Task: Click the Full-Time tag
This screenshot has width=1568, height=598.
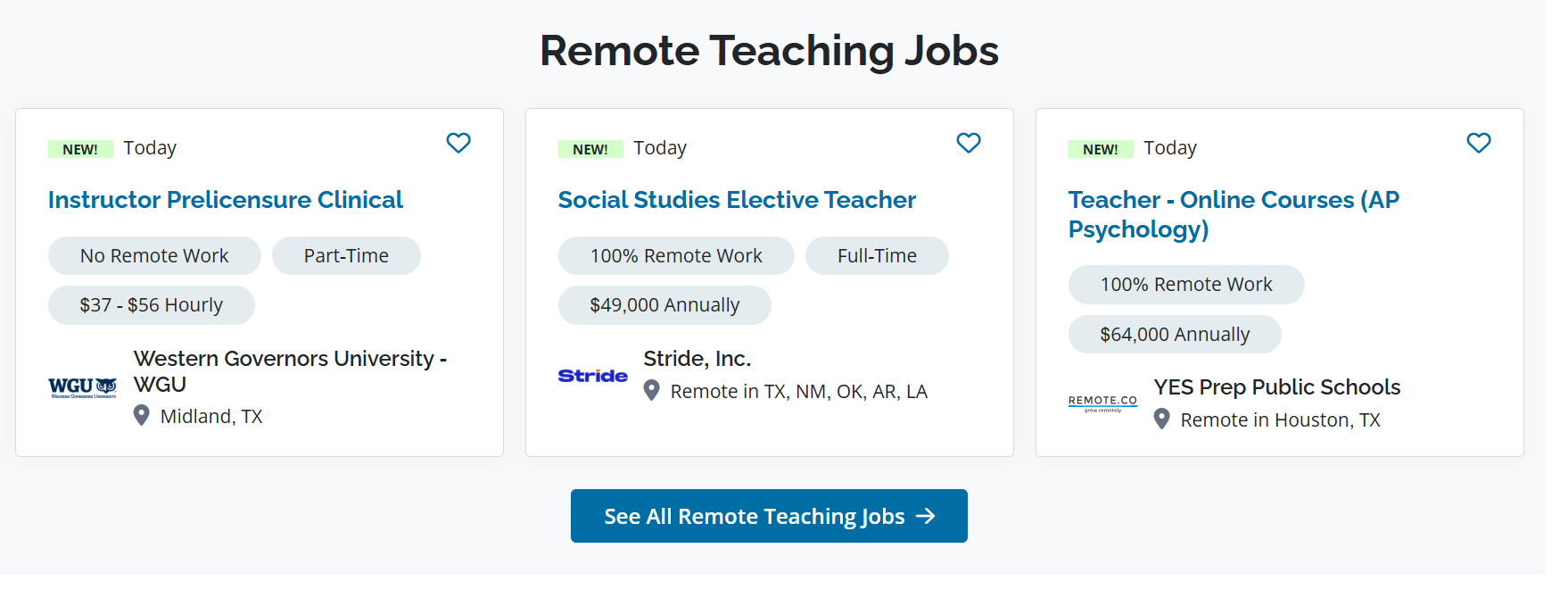Action: (x=877, y=256)
